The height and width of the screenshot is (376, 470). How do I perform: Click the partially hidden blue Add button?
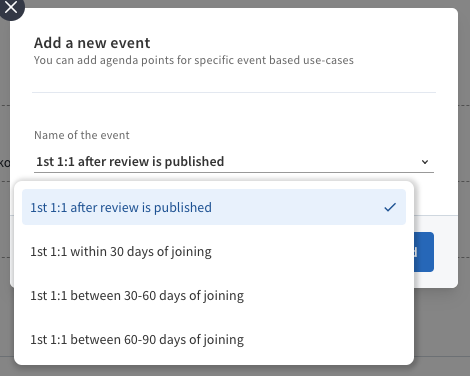pos(424,252)
